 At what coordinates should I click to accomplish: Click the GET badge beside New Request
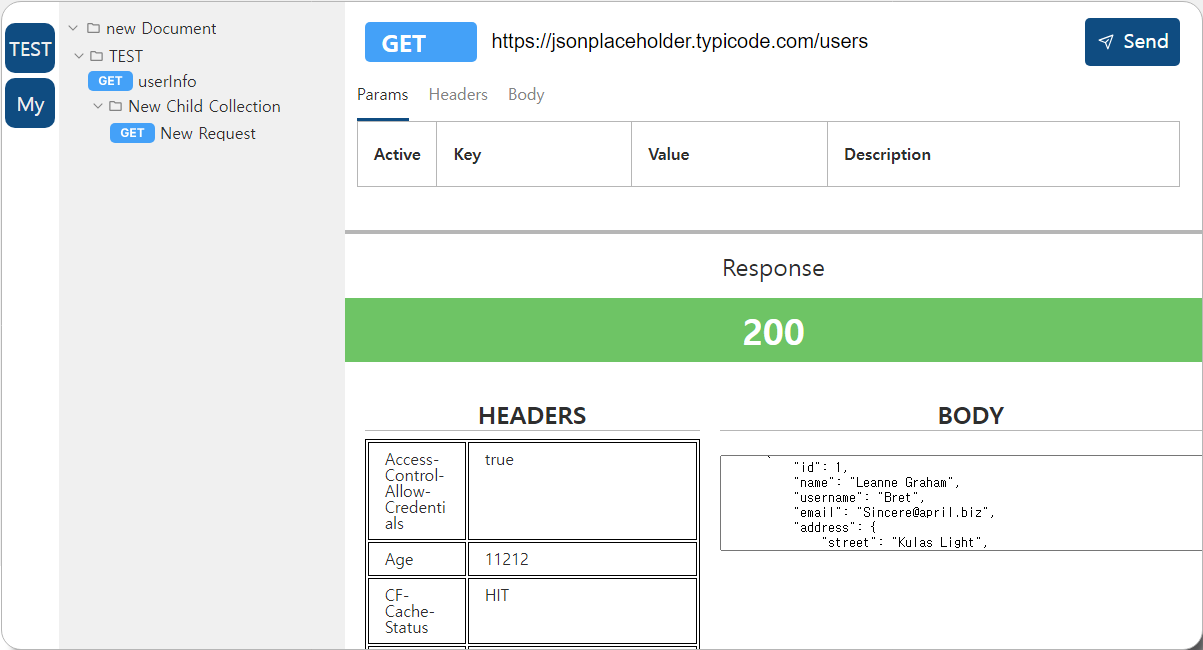pyautogui.click(x=132, y=133)
